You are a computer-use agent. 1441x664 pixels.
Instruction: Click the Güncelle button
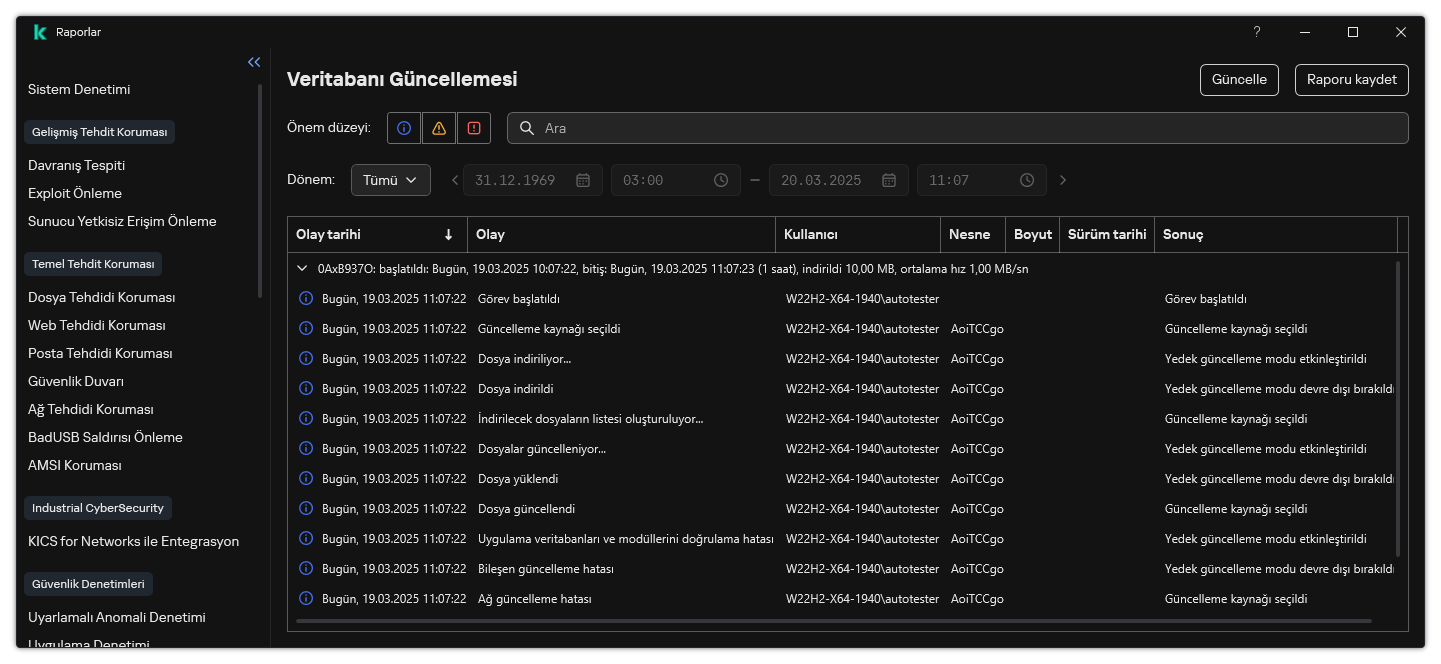(1239, 80)
